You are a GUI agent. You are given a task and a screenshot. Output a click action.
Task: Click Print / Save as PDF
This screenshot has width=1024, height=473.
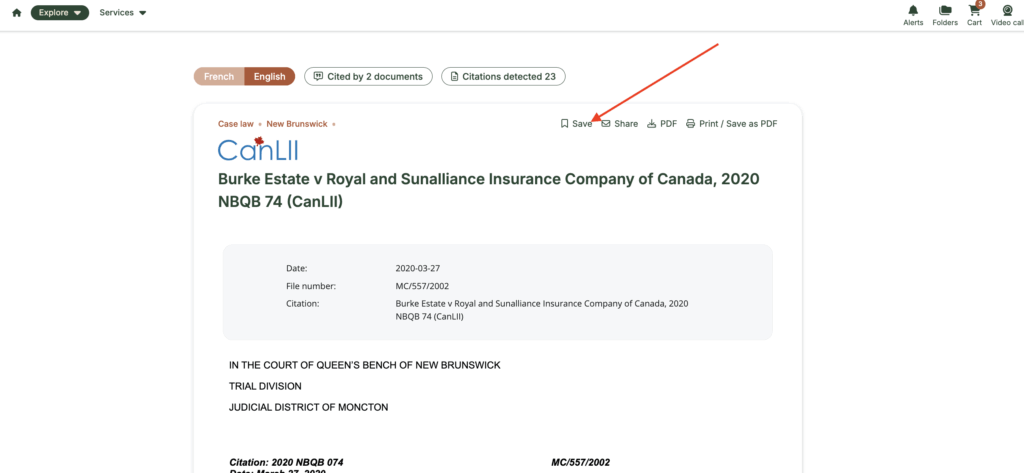[731, 123]
